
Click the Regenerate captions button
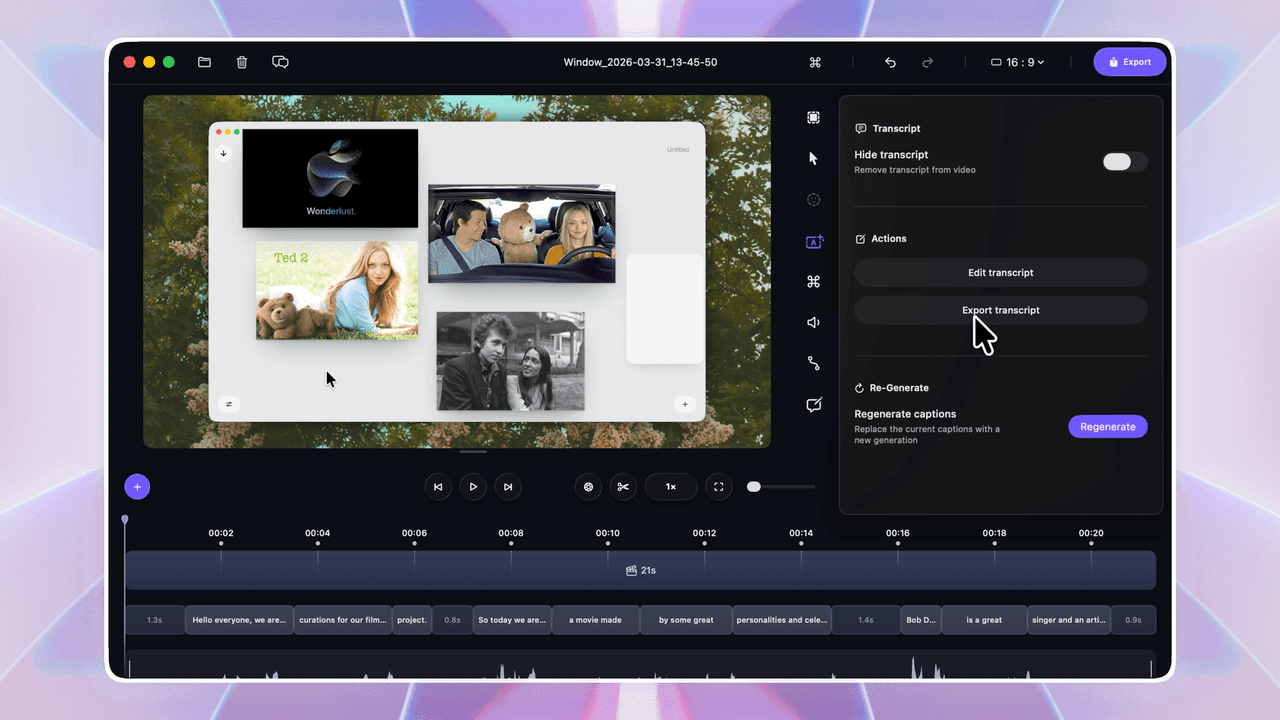click(x=1107, y=427)
